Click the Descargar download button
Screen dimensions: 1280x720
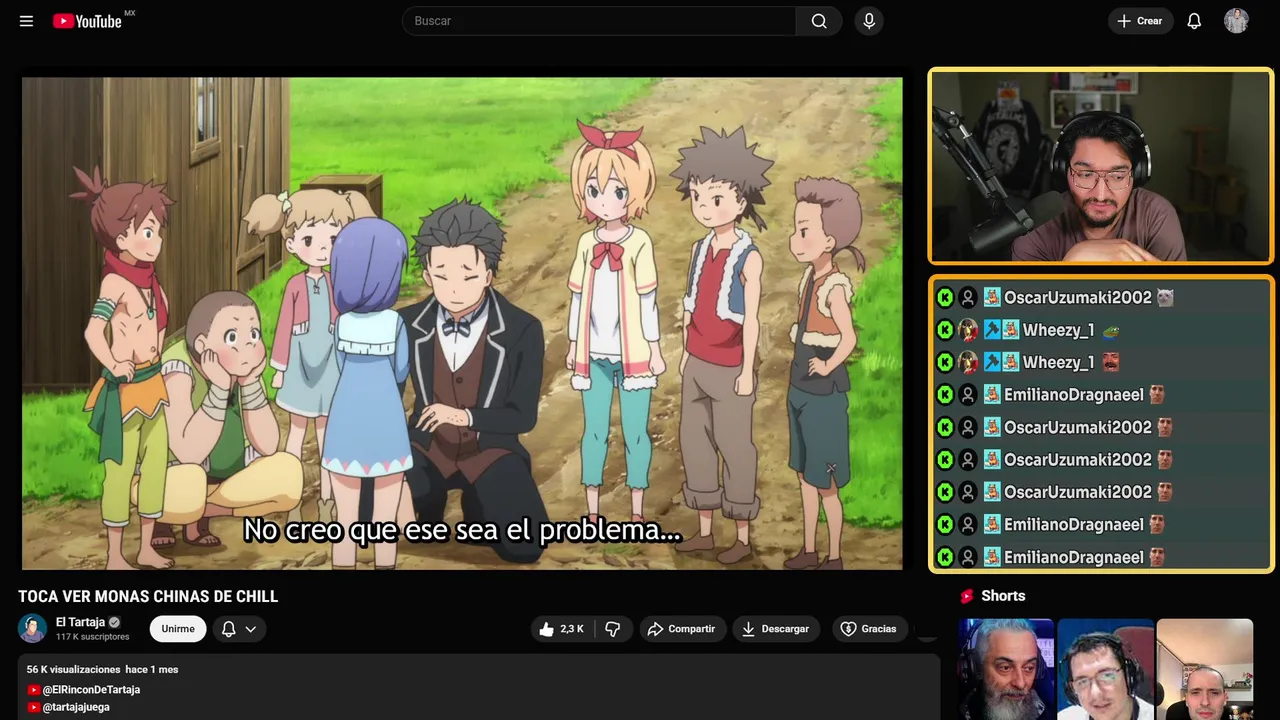[x=776, y=629]
